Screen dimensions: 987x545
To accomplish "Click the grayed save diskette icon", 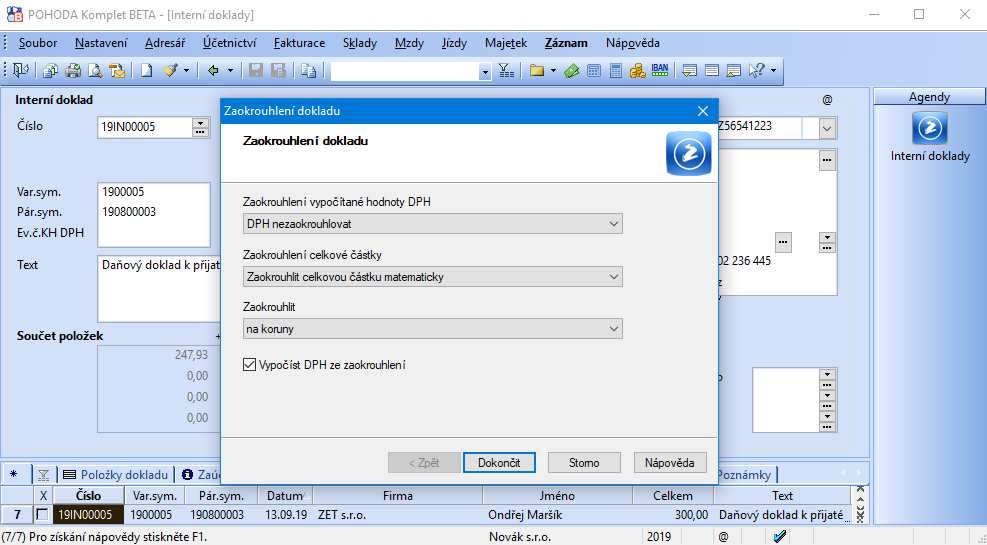I will click(256, 71).
